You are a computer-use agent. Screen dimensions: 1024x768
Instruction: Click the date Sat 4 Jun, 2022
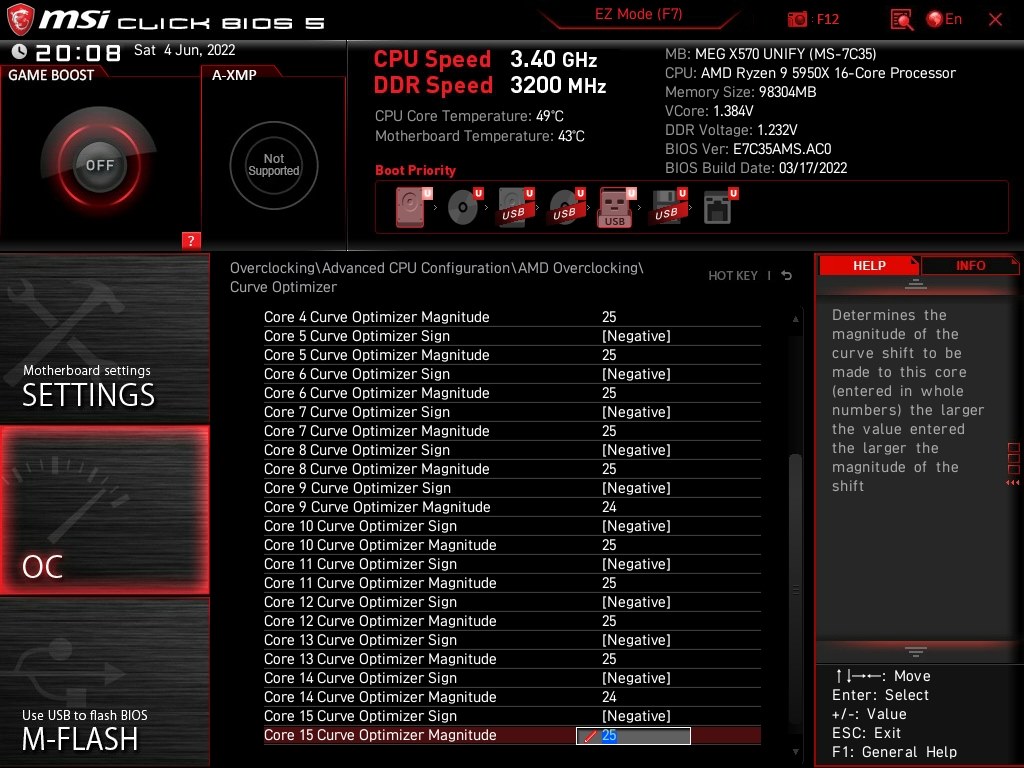184,50
